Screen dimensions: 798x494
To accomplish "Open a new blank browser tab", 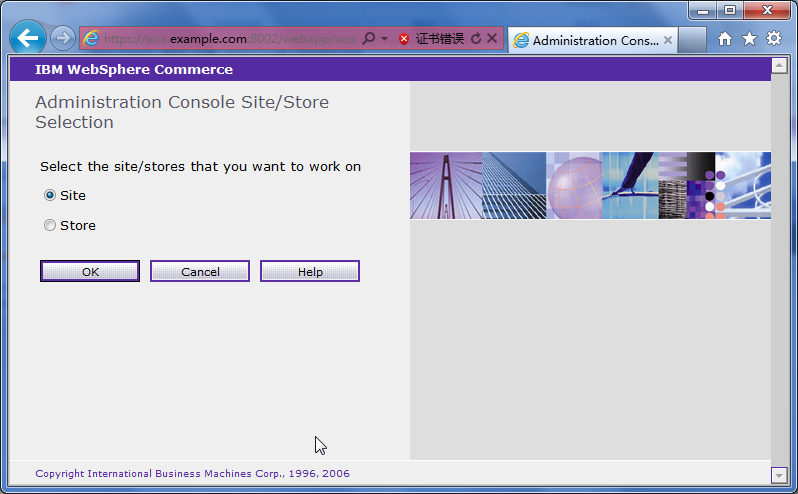I will pos(692,40).
